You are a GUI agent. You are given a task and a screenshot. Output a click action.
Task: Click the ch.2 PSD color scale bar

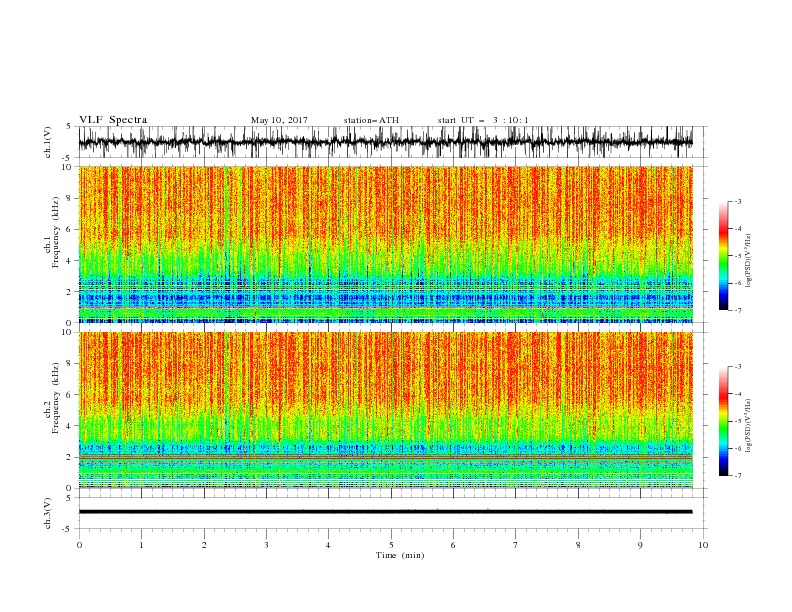tap(723, 421)
